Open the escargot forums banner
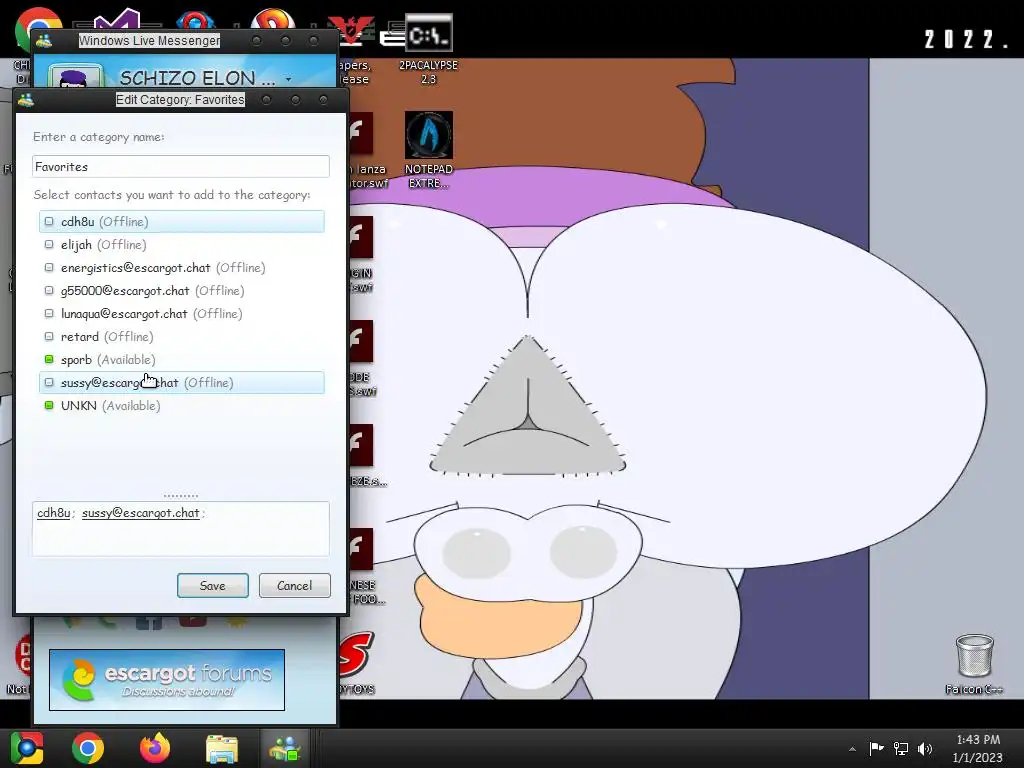Screen dimensions: 1024x768 [x=167, y=680]
